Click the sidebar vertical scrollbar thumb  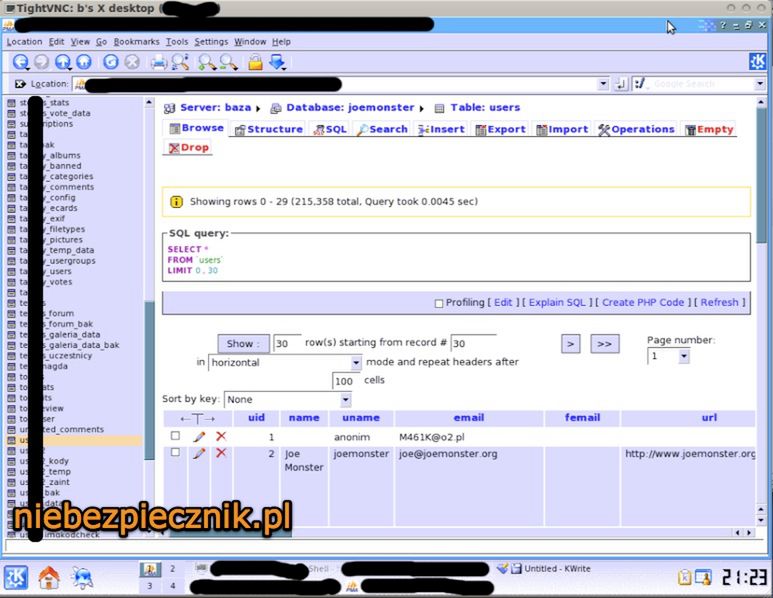(149, 380)
